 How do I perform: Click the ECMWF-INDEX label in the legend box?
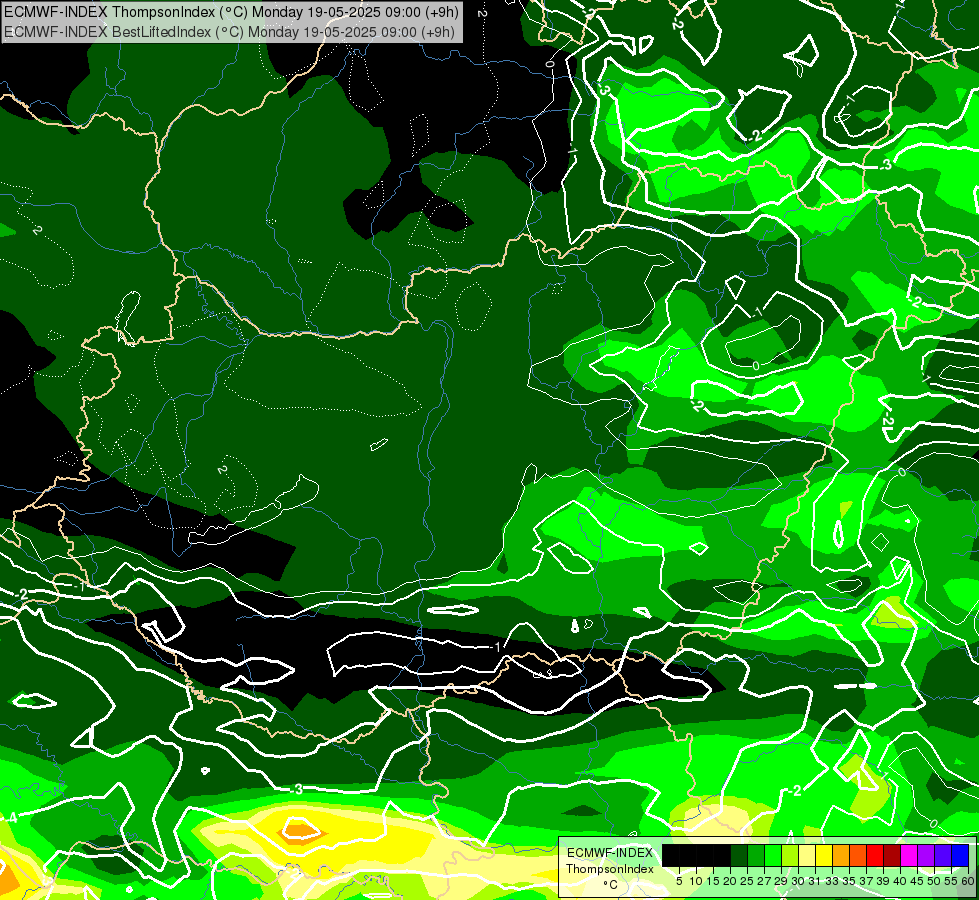click(x=610, y=853)
